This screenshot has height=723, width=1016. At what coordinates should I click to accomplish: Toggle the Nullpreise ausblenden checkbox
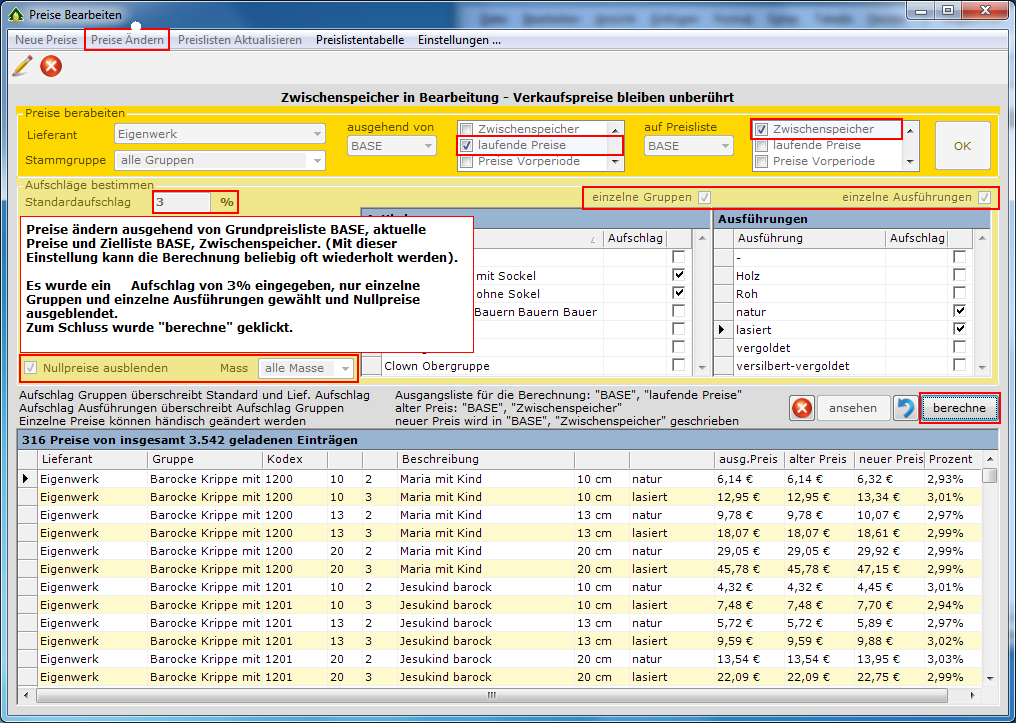[30, 368]
